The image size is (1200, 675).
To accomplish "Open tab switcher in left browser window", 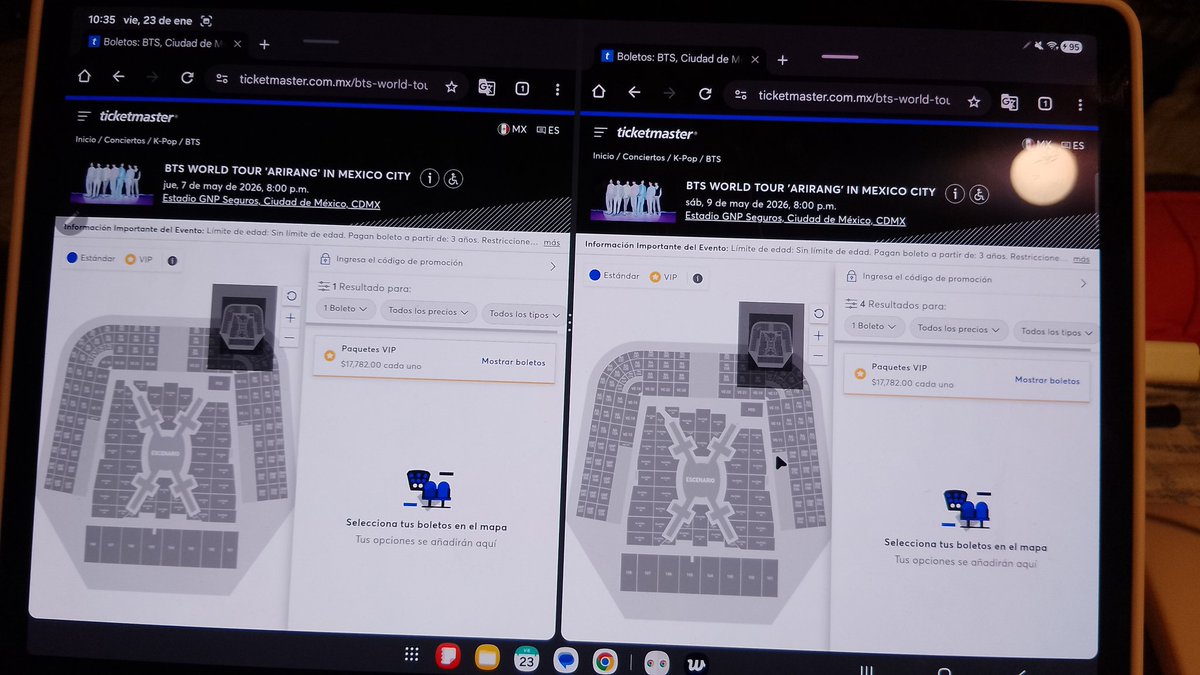I will click(x=522, y=89).
